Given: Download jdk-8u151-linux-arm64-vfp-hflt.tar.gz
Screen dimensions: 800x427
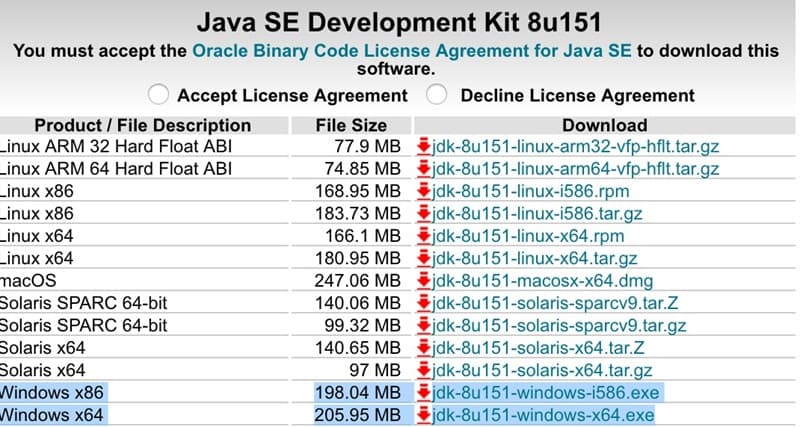Looking at the screenshot, I should point(576,169).
